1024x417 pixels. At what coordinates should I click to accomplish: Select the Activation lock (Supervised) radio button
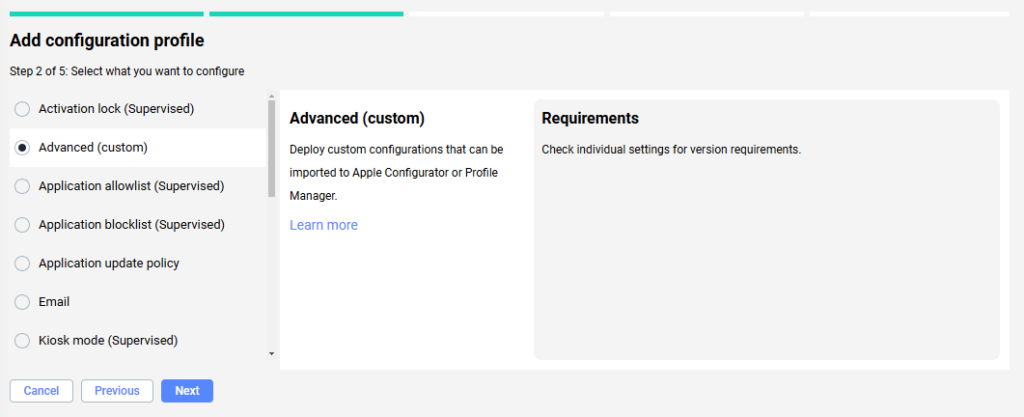pos(22,109)
